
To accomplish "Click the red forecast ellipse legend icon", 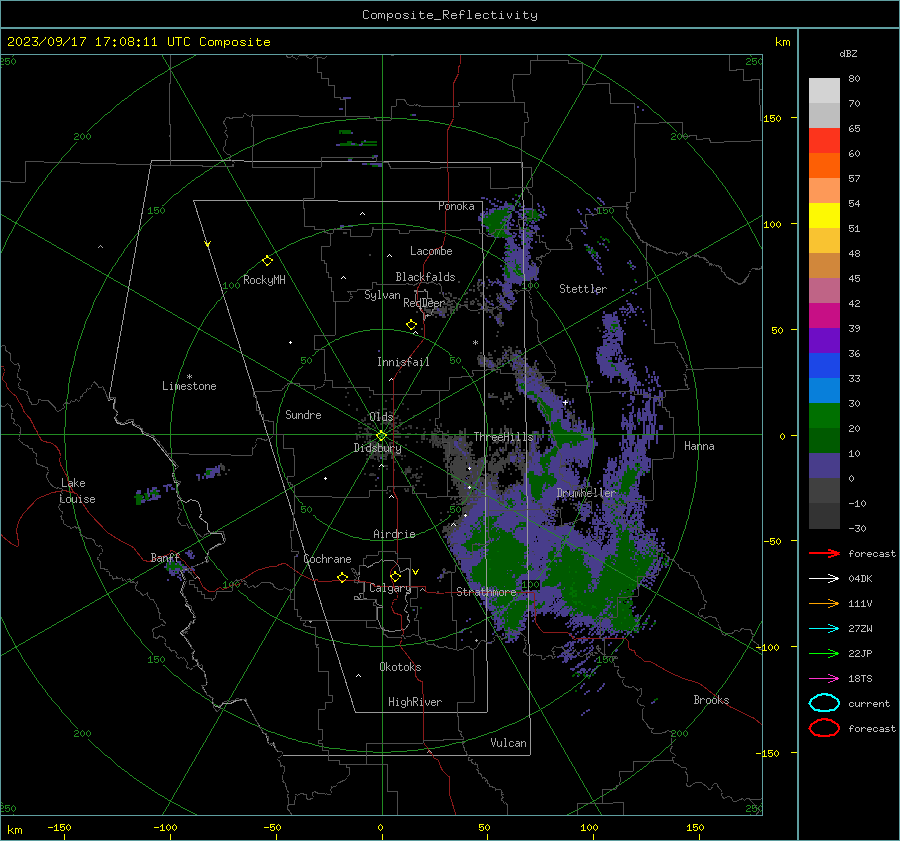I will point(824,728).
